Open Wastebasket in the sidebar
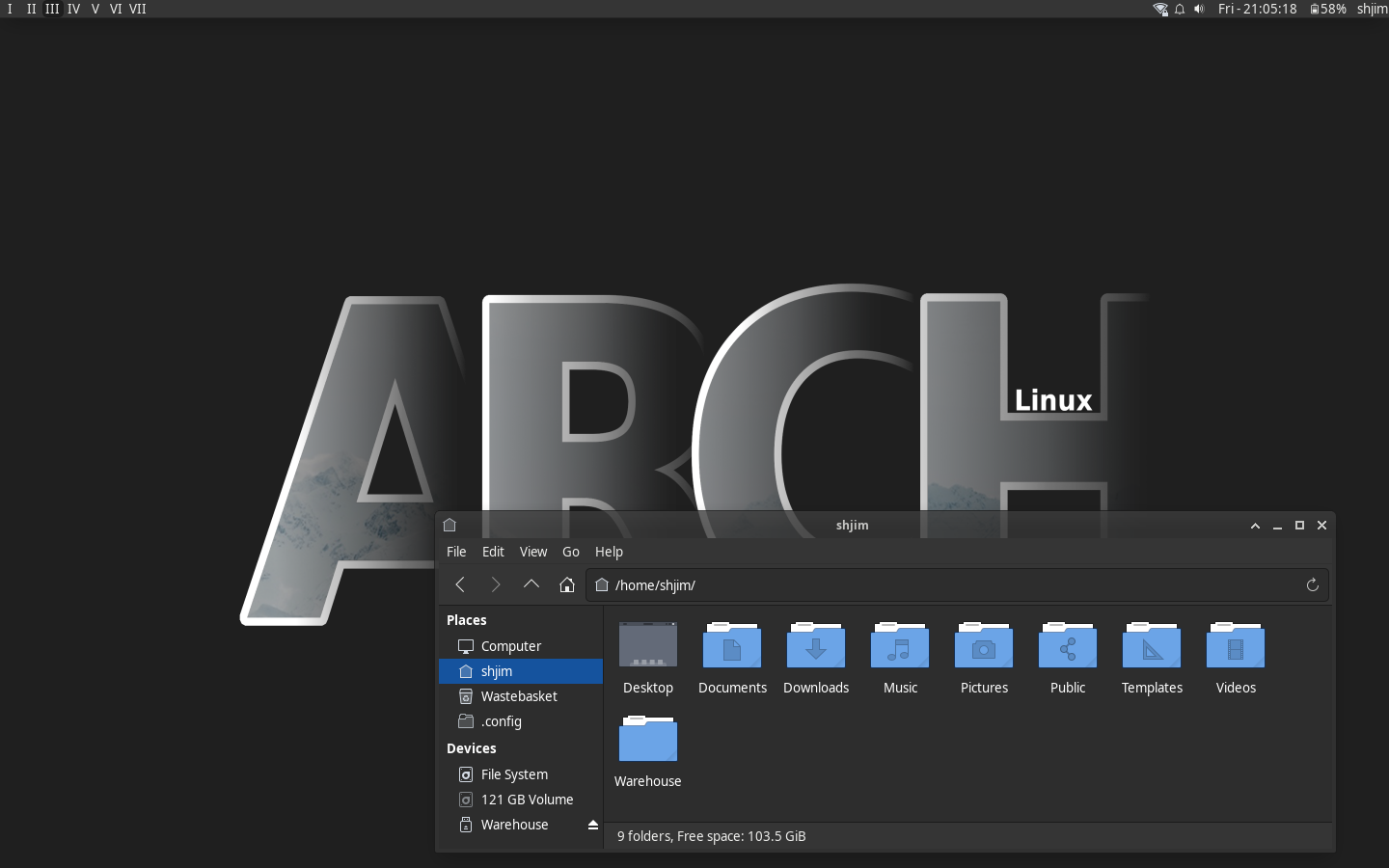This screenshot has width=1389, height=868. click(521, 696)
